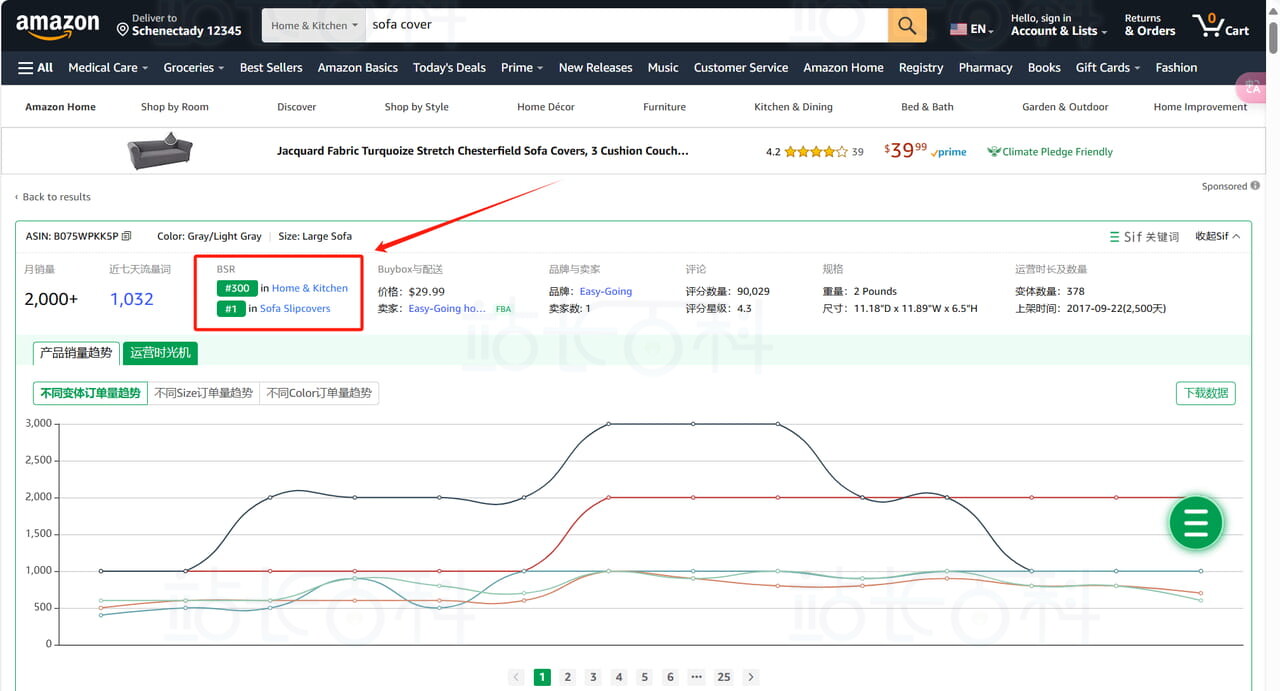Click in the sofa cover search field
Viewport: 1280px width, 691px height.
coord(626,25)
